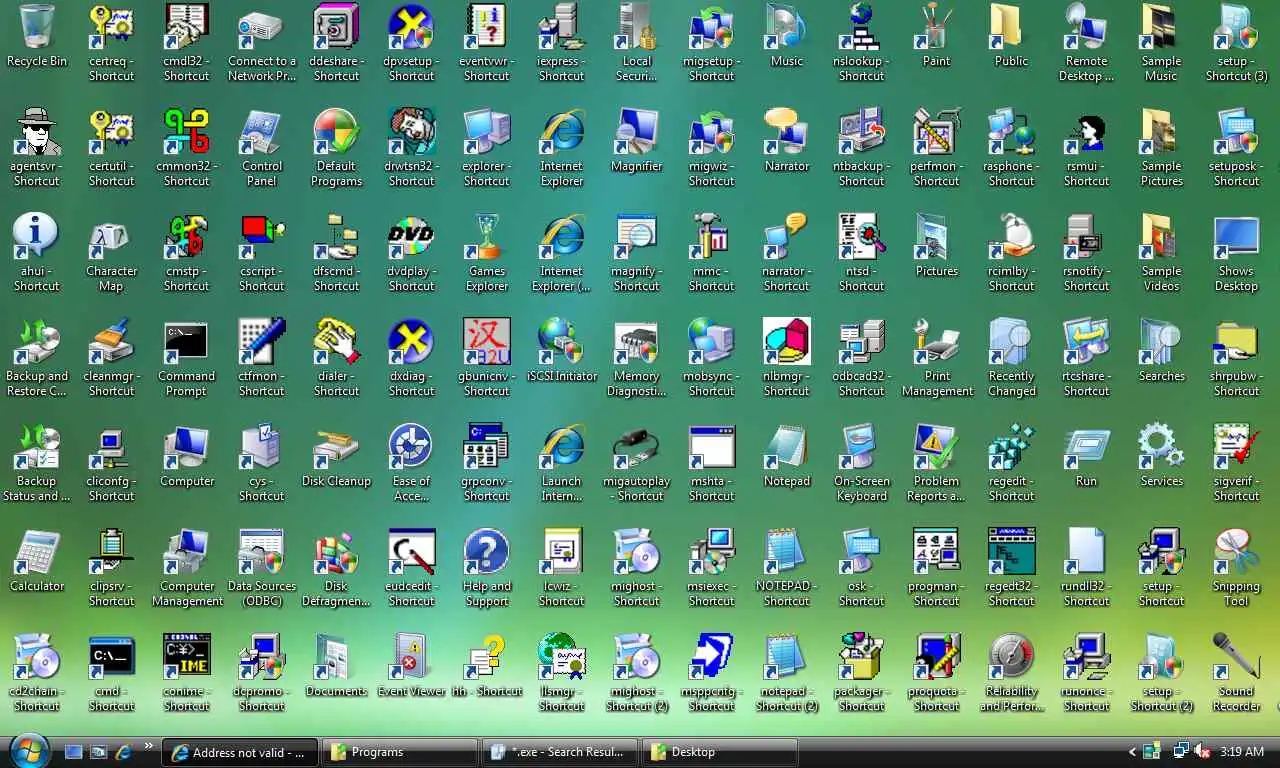
Task: Select the Control Panel icon
Action: pyautogui.click(x=262, y=132)
